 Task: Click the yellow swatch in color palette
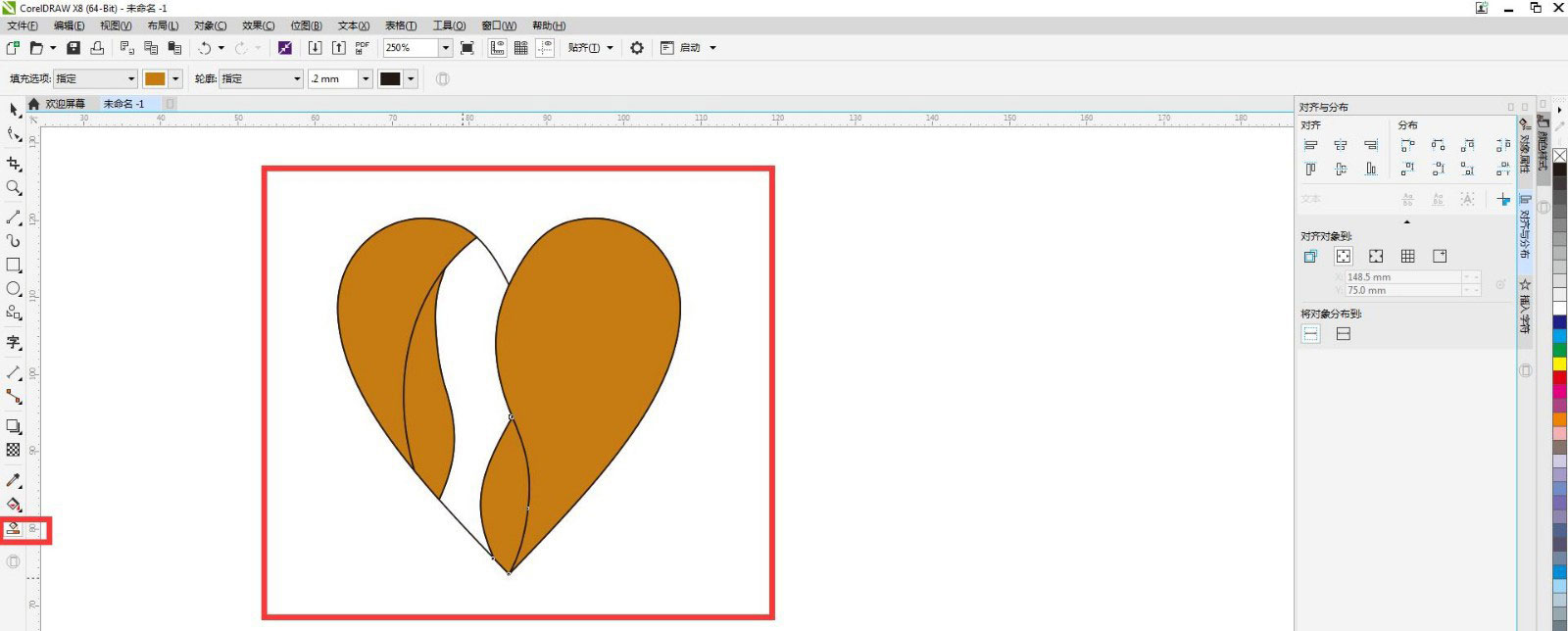click(1559, 364)
